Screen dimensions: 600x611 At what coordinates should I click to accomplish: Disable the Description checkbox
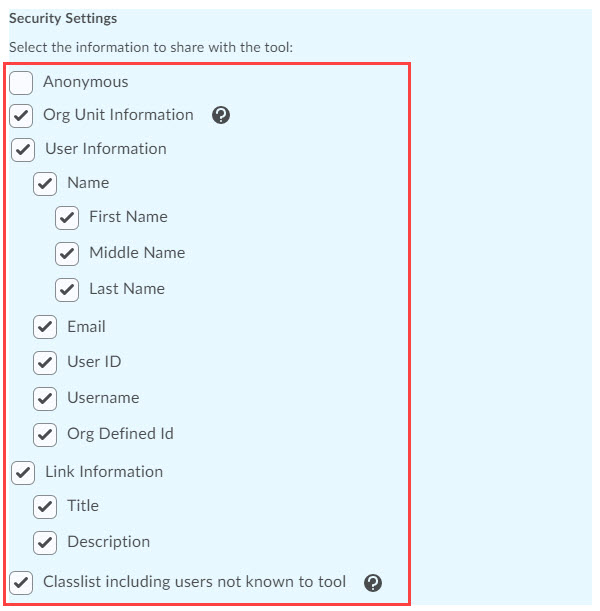tap(45, 543)
